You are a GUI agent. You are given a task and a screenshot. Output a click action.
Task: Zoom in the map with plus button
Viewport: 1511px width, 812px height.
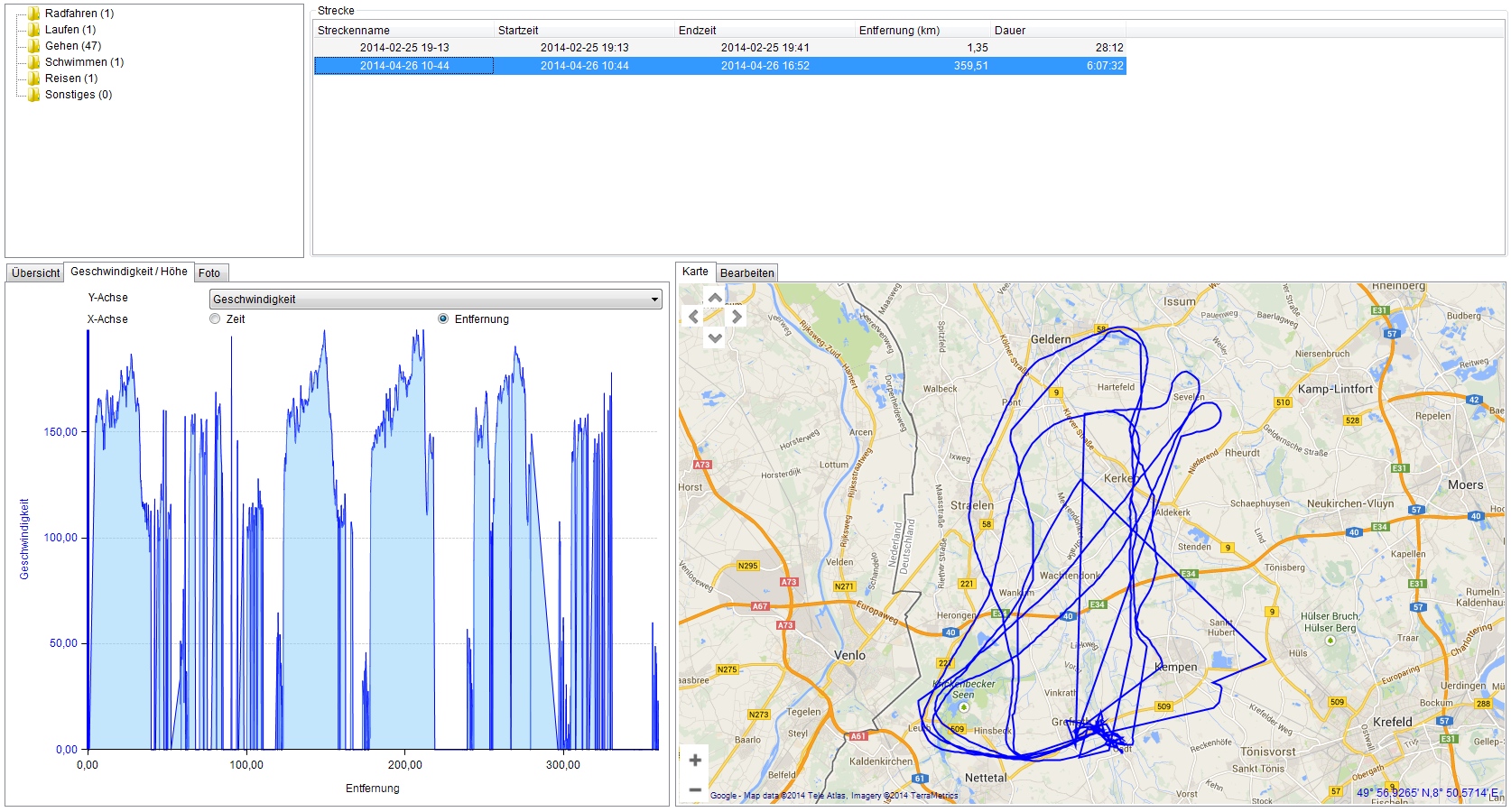(695, 761)
